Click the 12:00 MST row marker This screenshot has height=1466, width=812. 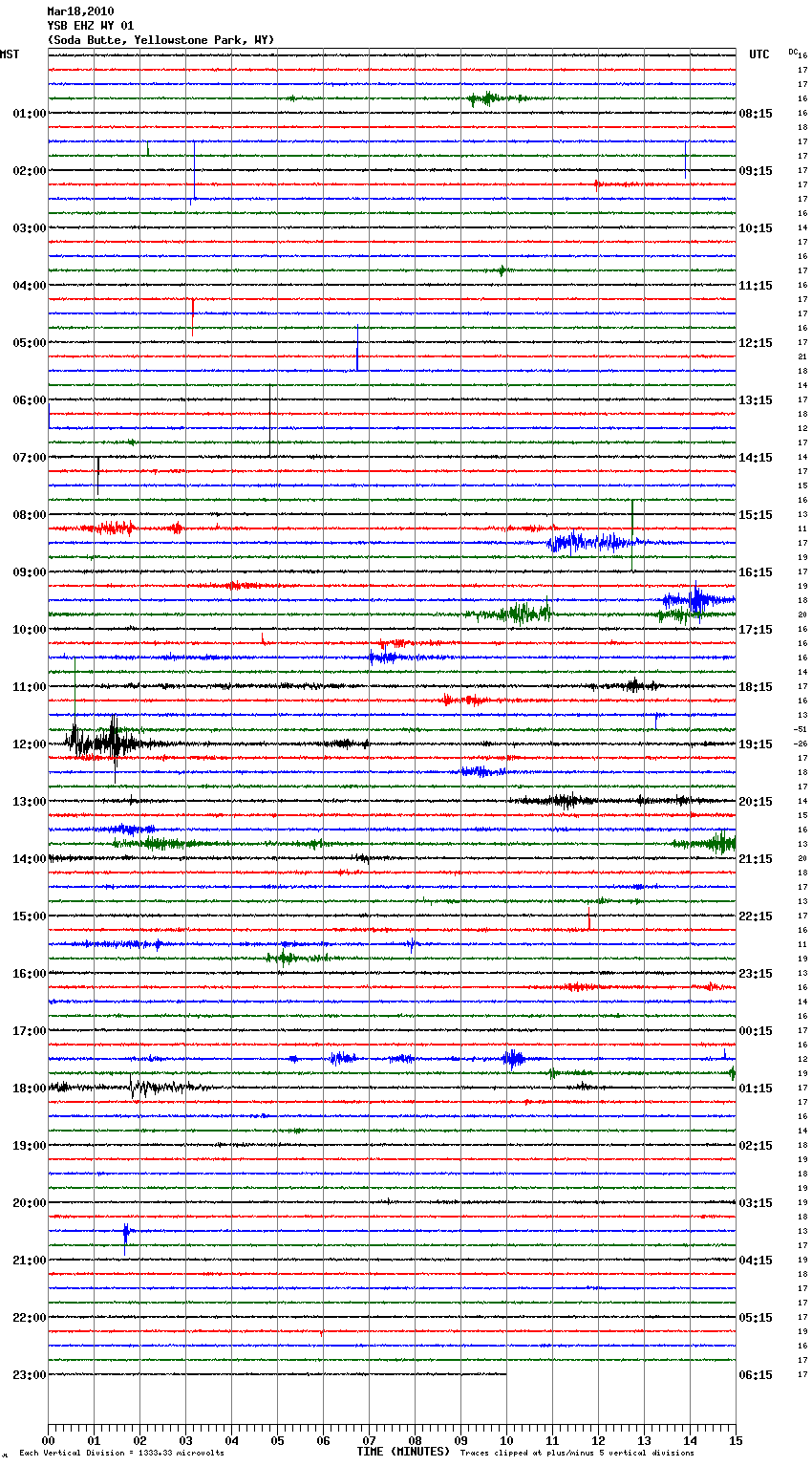coord(29,744)
